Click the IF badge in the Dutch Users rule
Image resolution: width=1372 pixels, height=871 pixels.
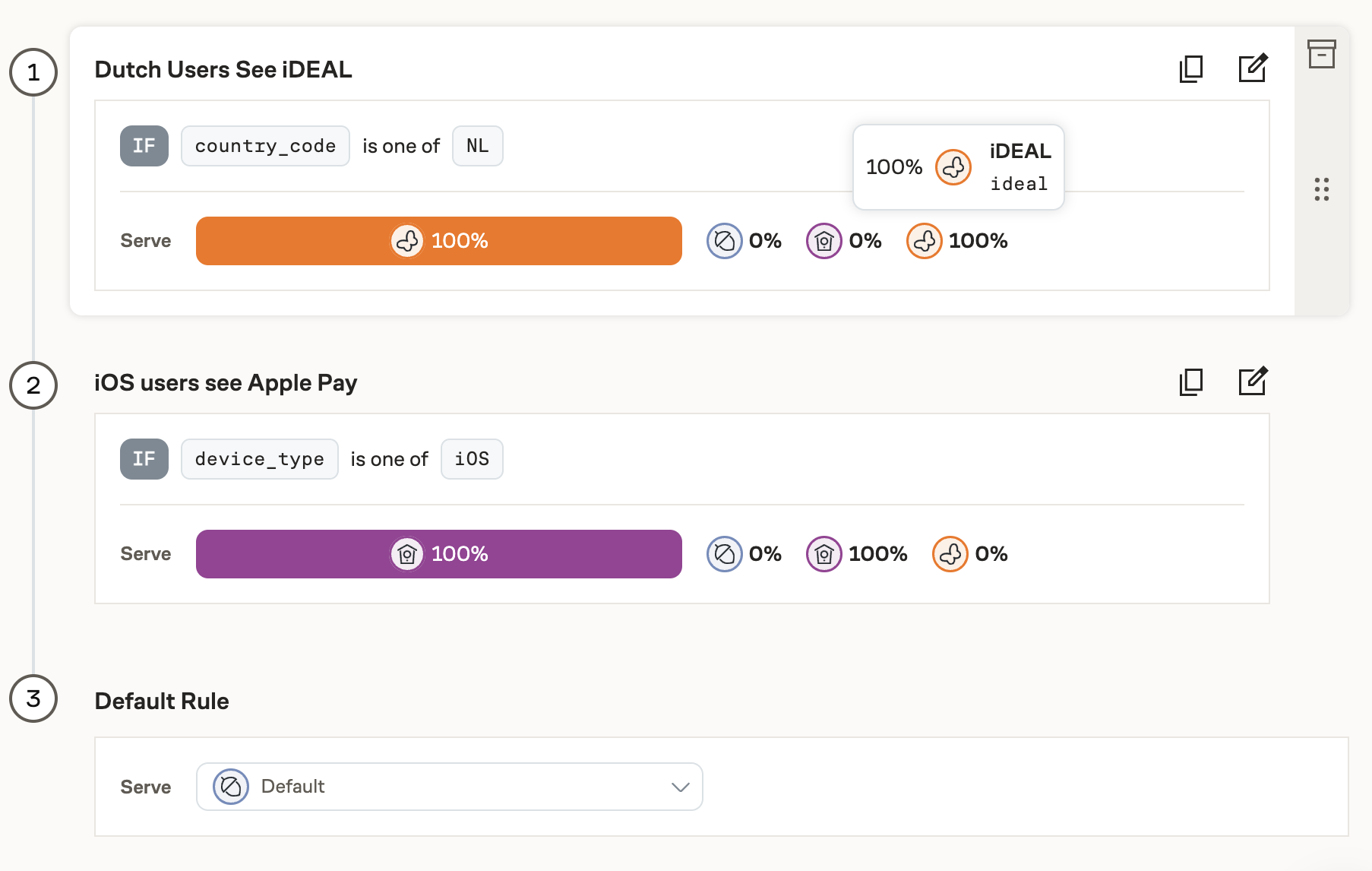144,146
